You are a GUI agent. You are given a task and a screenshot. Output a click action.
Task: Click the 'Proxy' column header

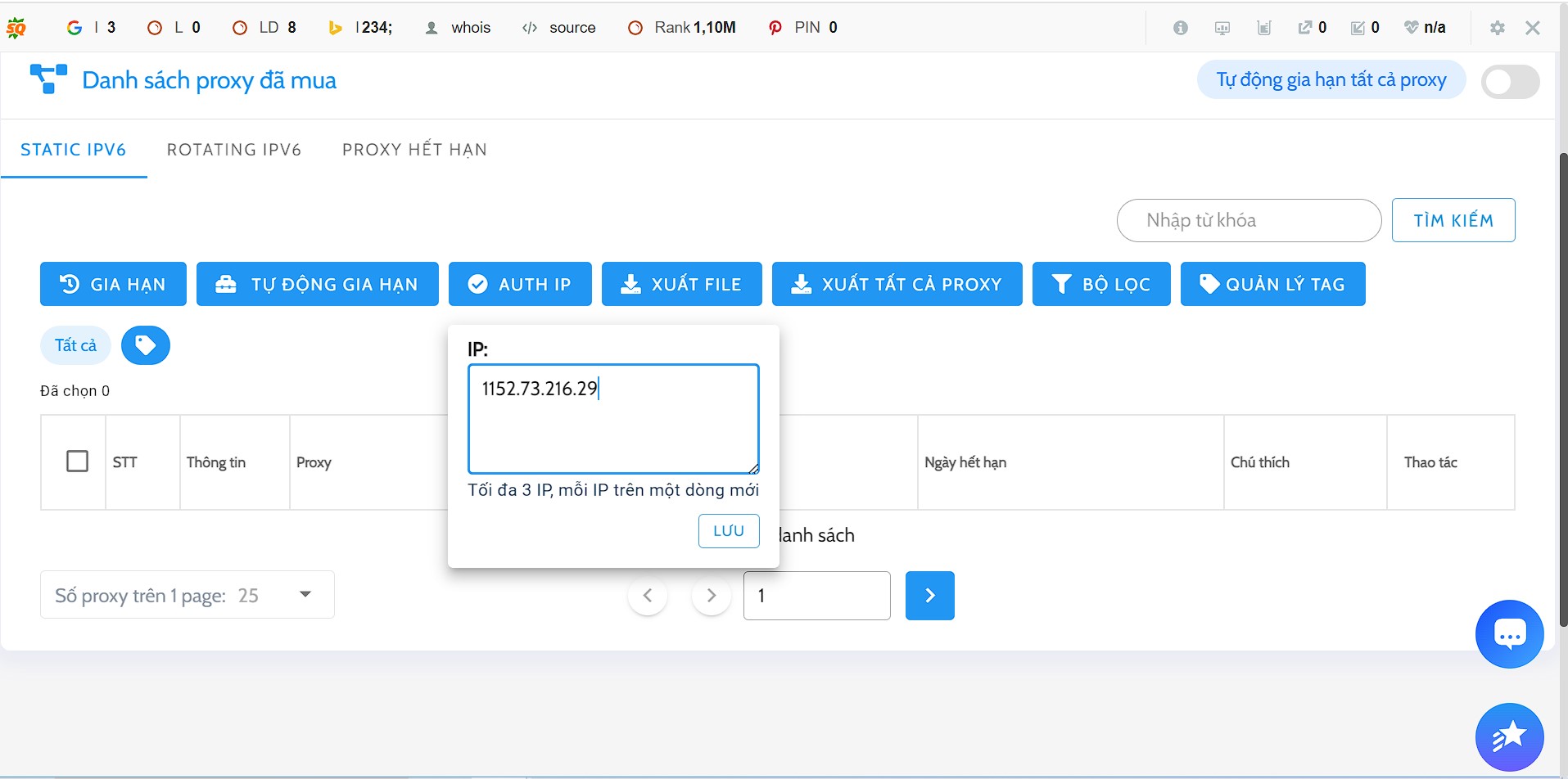pyautogui.click(x=314, y=462)
